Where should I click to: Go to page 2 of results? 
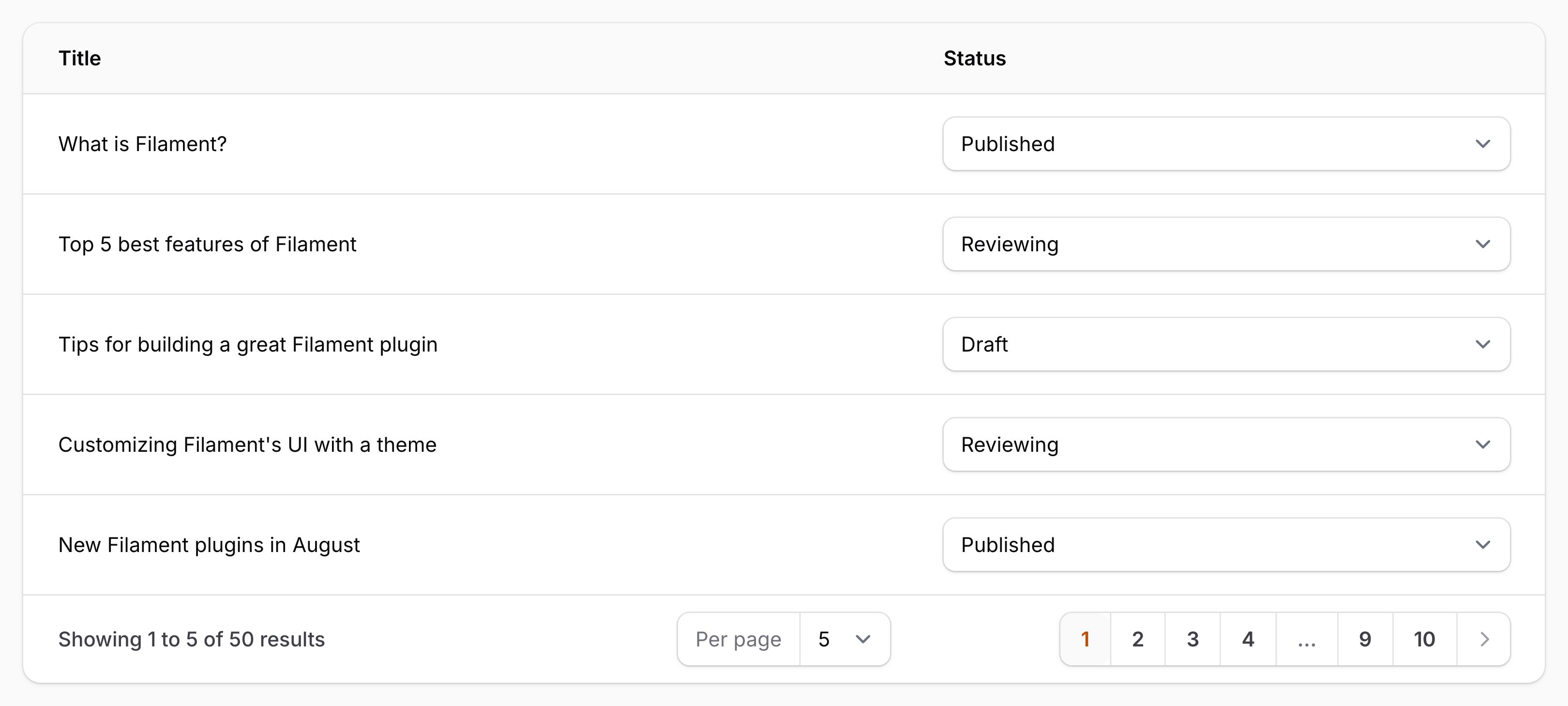click(1137, 639)
